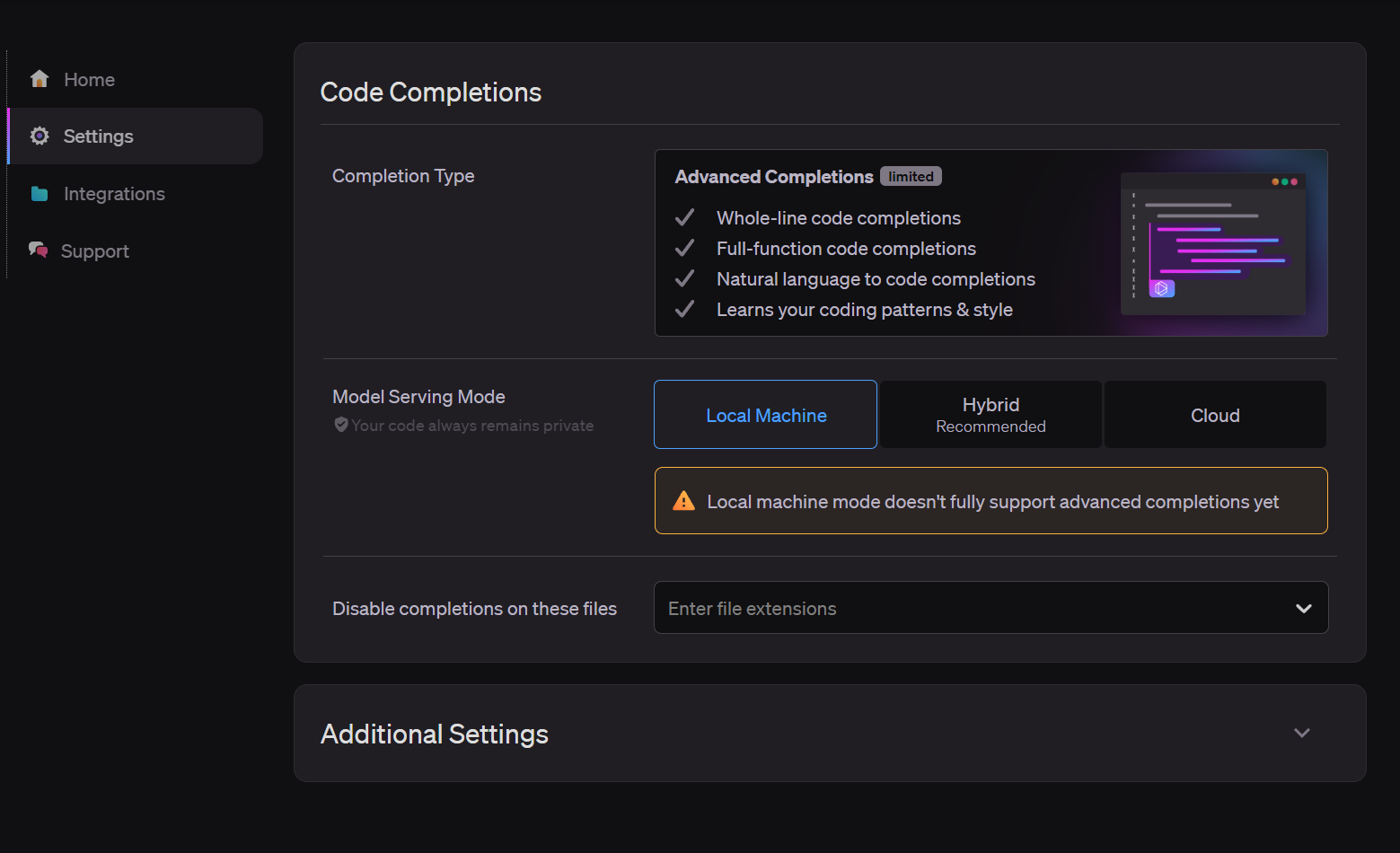Image resolution: width=1400 pixels, height=853 pixels.
Task: Open the Enter file extensions dropdown
Action: 988,607
